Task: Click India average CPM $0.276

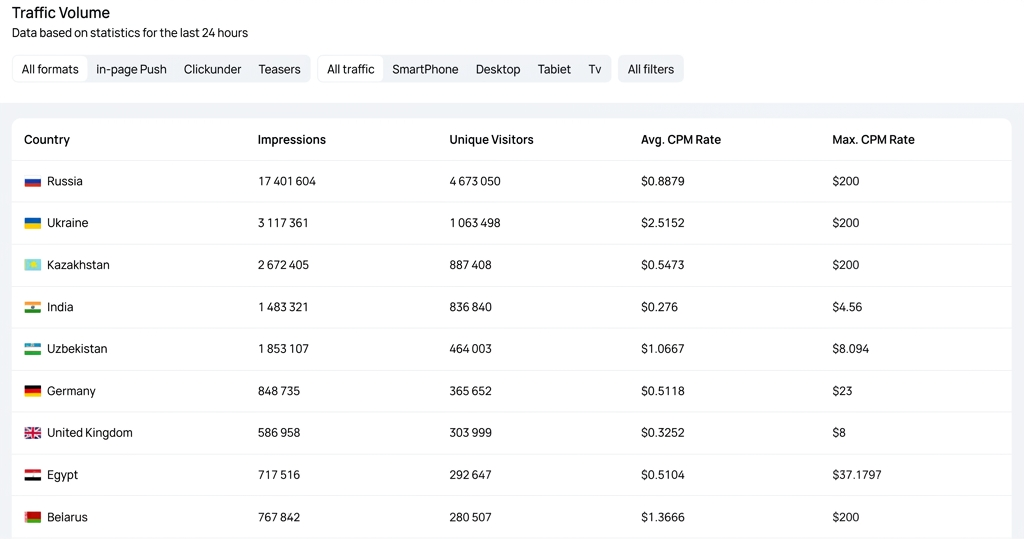Action: pyautogui.click(x=659, y=307)
